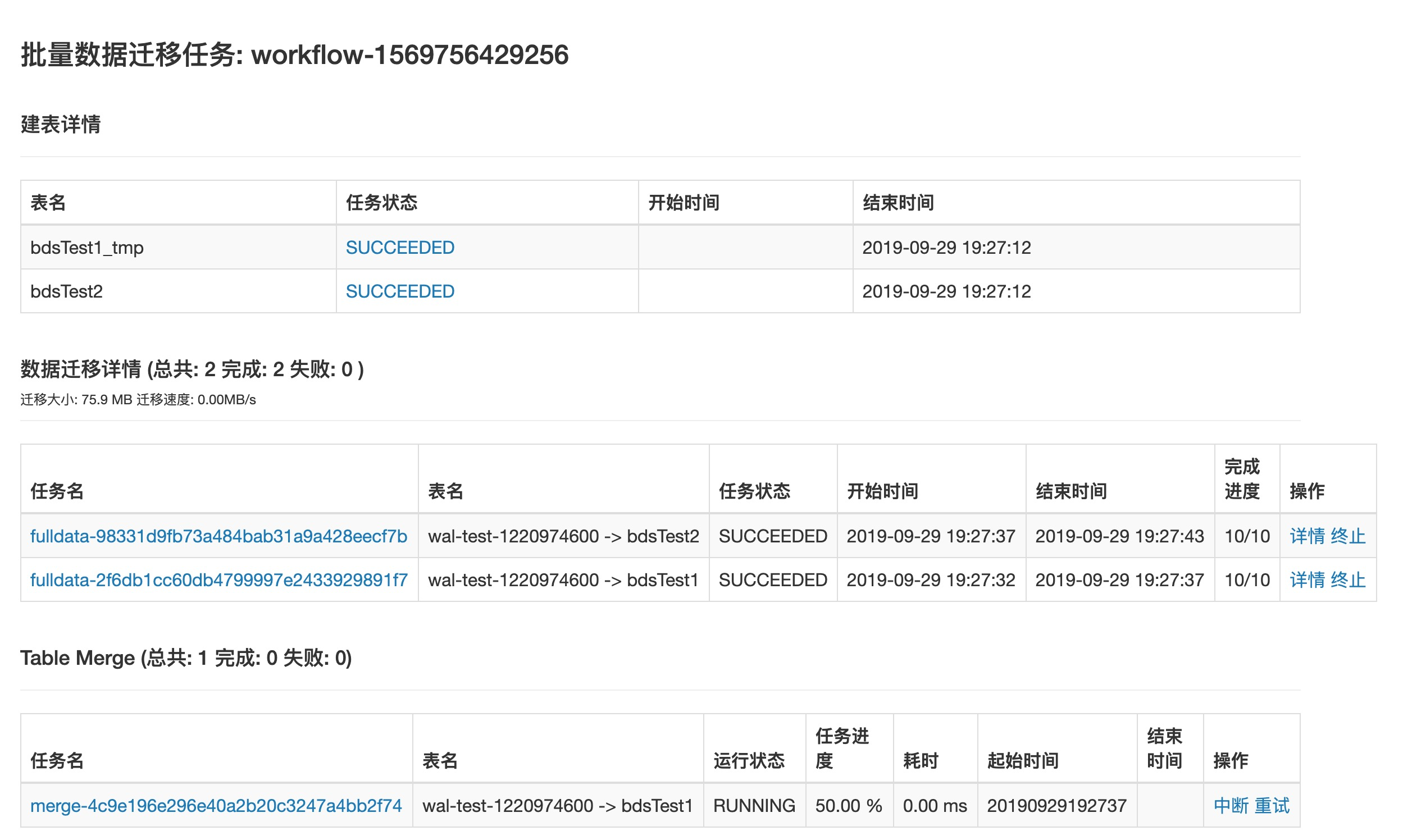Click the 建表详情 section heading
The height and width of the screenshot is (840, 1403).
click(61, 124)
